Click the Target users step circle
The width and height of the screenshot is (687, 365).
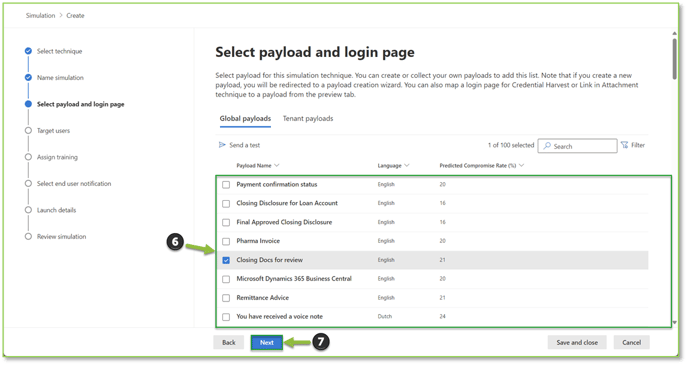28,131
